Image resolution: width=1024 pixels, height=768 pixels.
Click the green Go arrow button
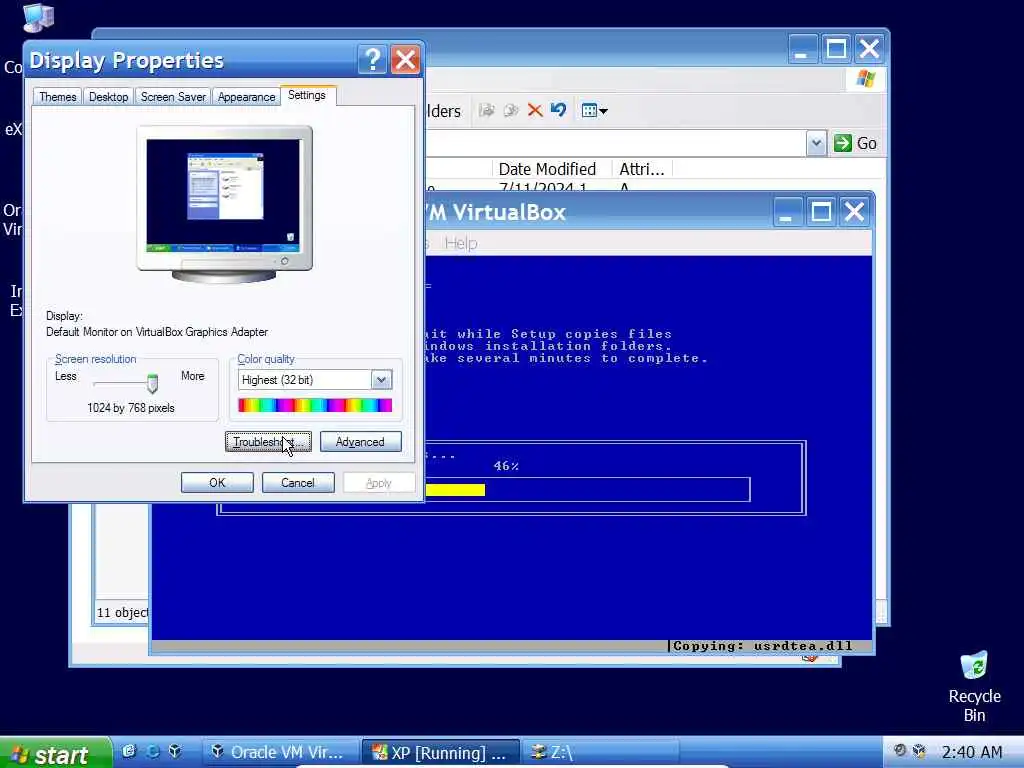tap(856, 143)
